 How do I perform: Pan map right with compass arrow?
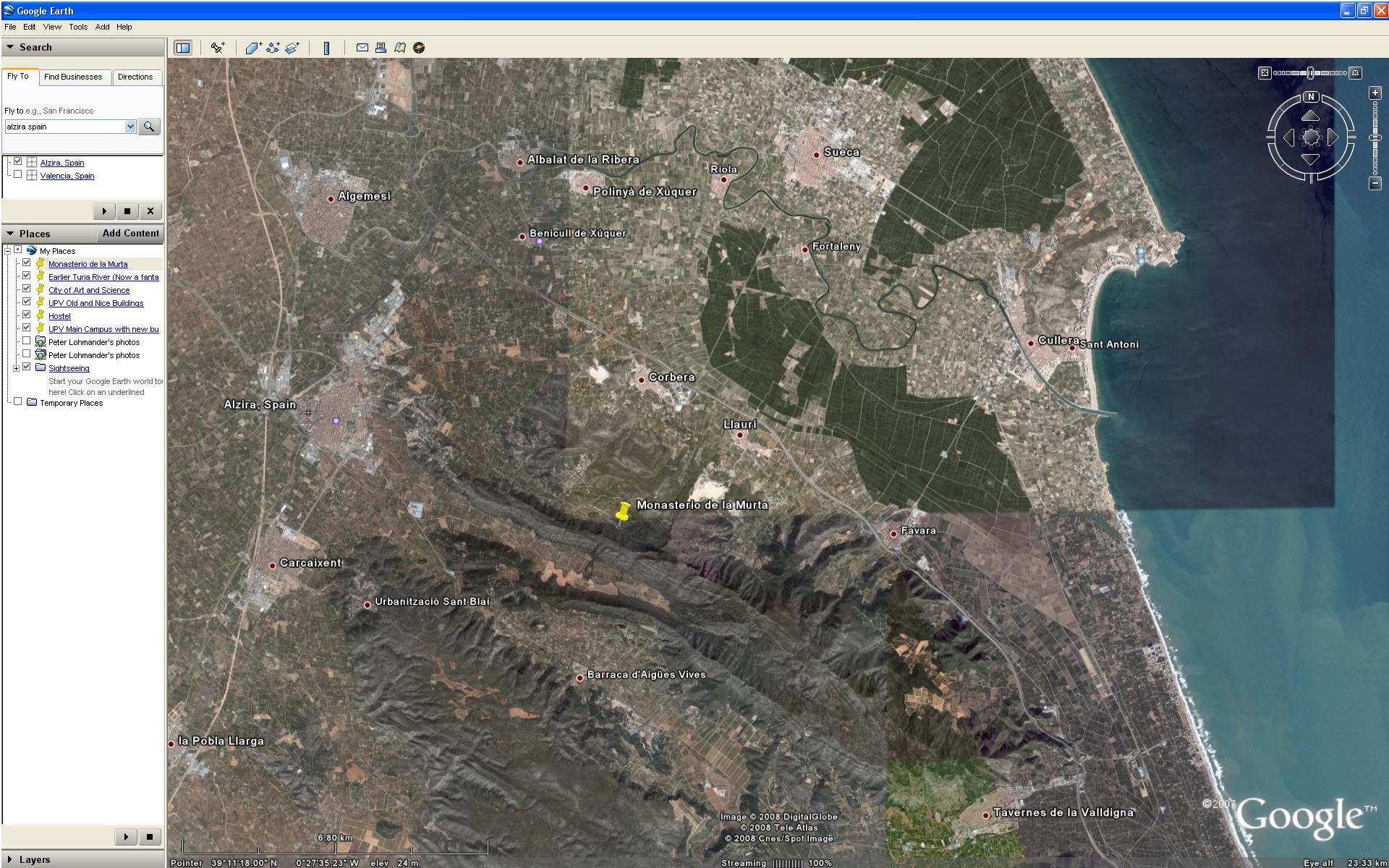(x=1333, y=137)
